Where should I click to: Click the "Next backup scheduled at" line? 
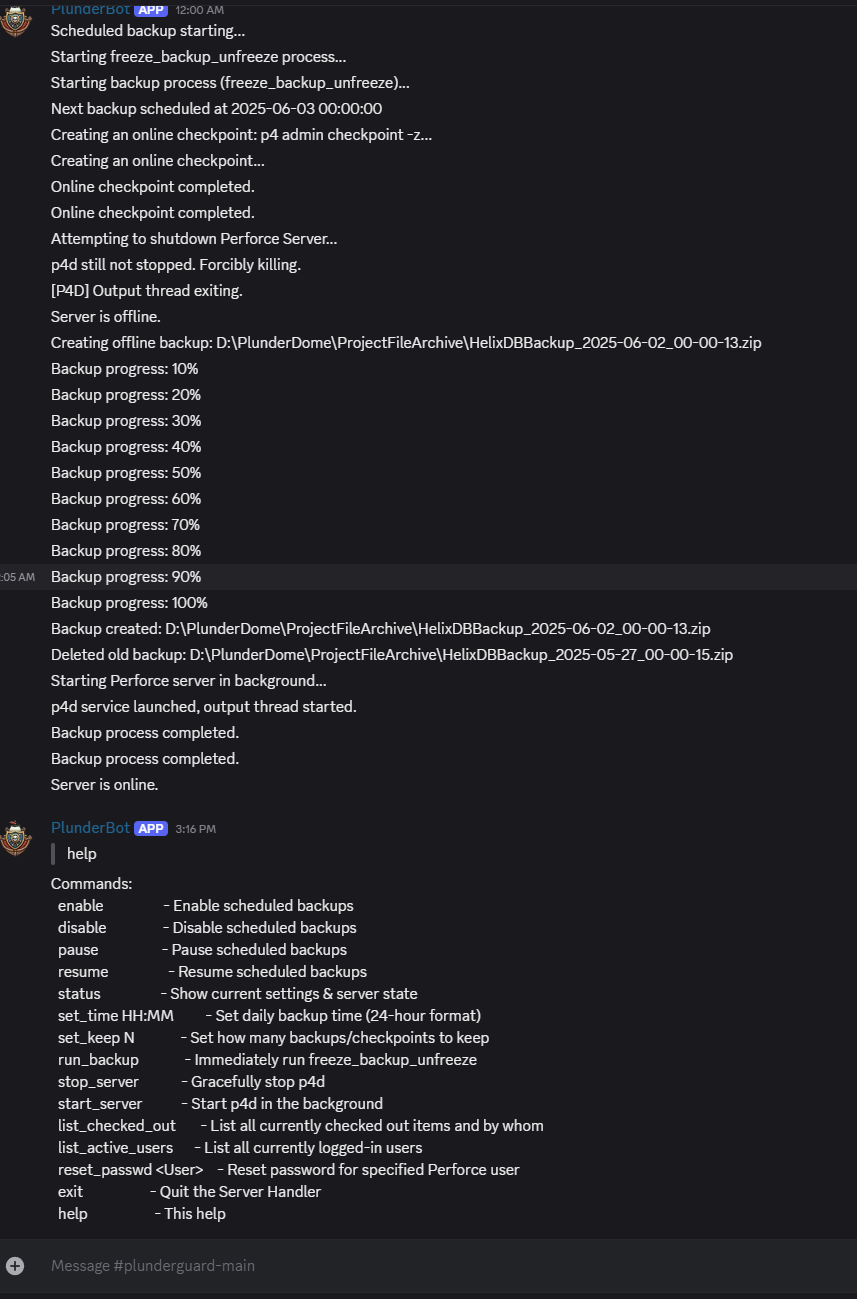tap(216, 109)
